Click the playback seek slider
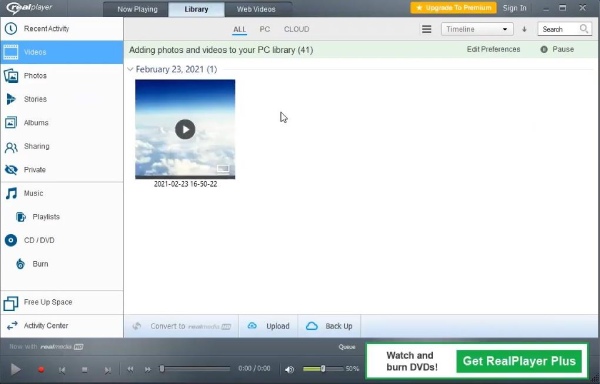 195,369
